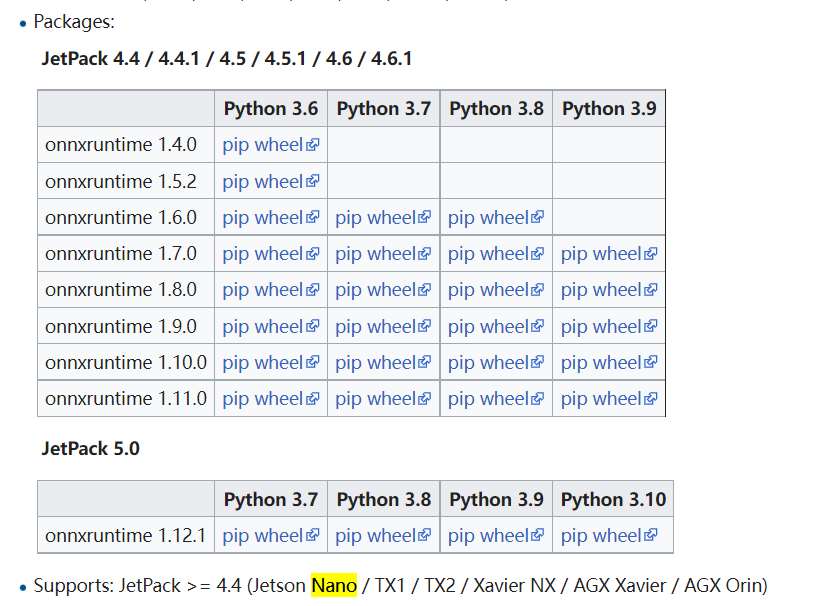Click external link icon for onnxruntime 1.10.0 Python 3.8

pos(538,363)
